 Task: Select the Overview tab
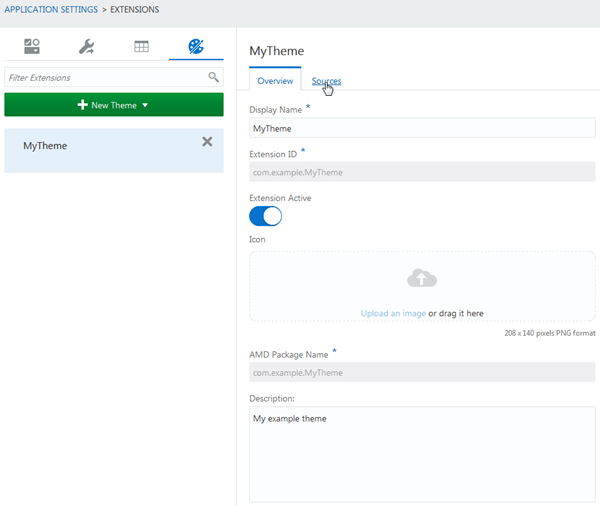(275, 81)
